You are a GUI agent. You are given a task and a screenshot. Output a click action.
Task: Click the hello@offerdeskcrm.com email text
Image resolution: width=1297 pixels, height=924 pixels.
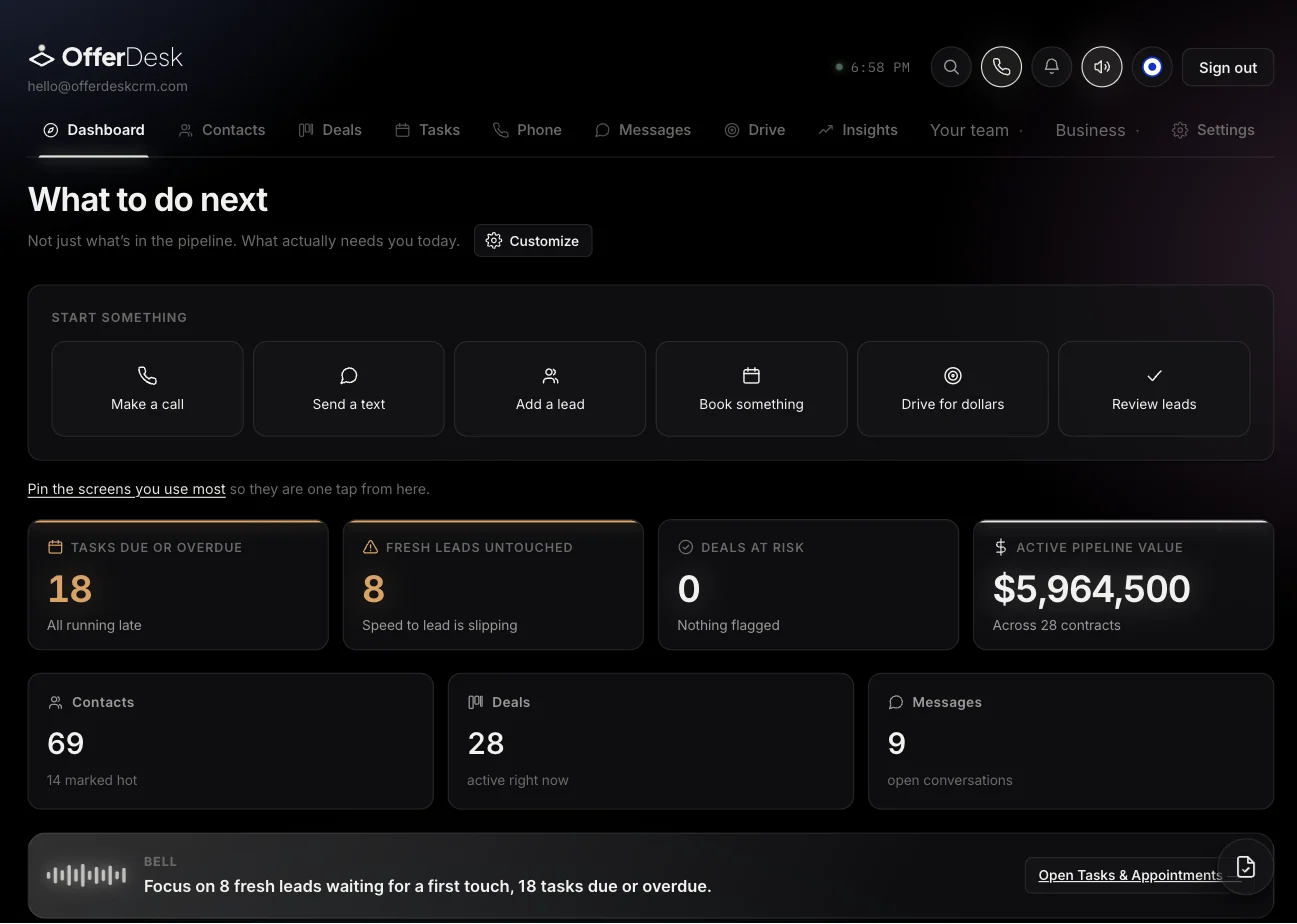(108, 86)
